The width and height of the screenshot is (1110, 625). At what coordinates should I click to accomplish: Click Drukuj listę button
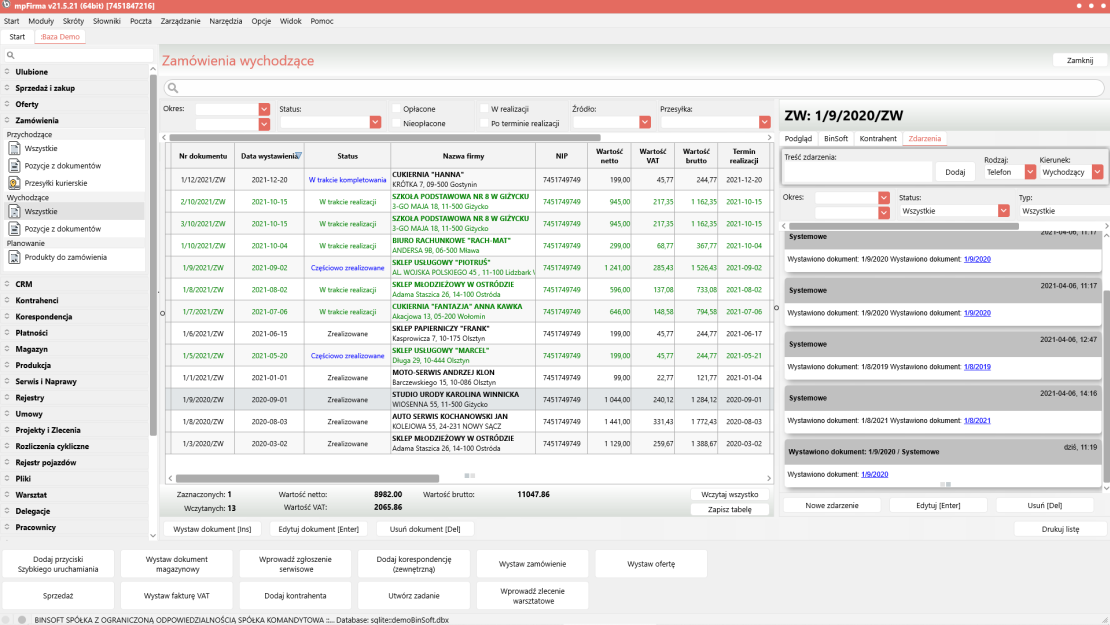(1060, 529)
